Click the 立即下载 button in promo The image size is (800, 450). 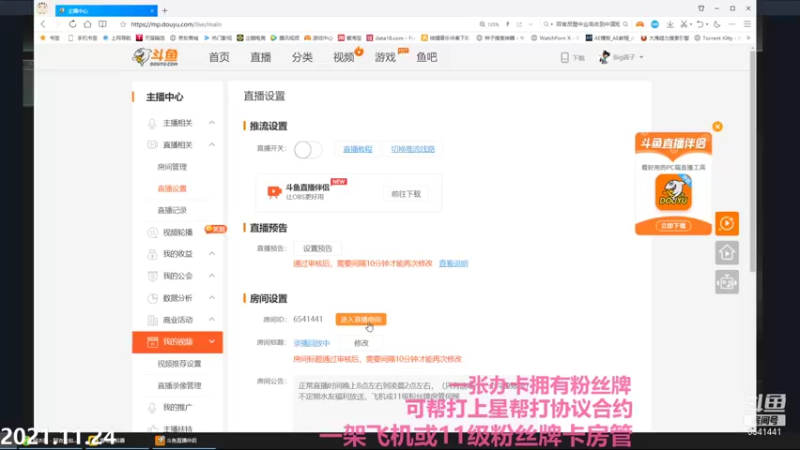tap(673, 226)
